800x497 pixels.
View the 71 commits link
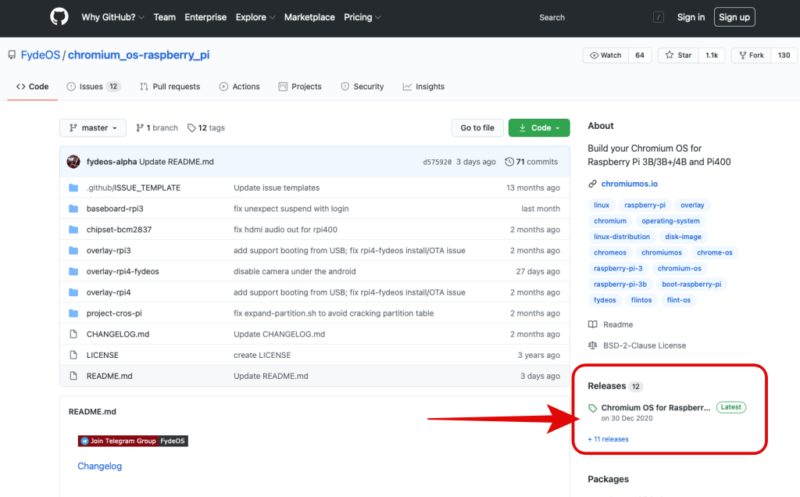point(531,162)
